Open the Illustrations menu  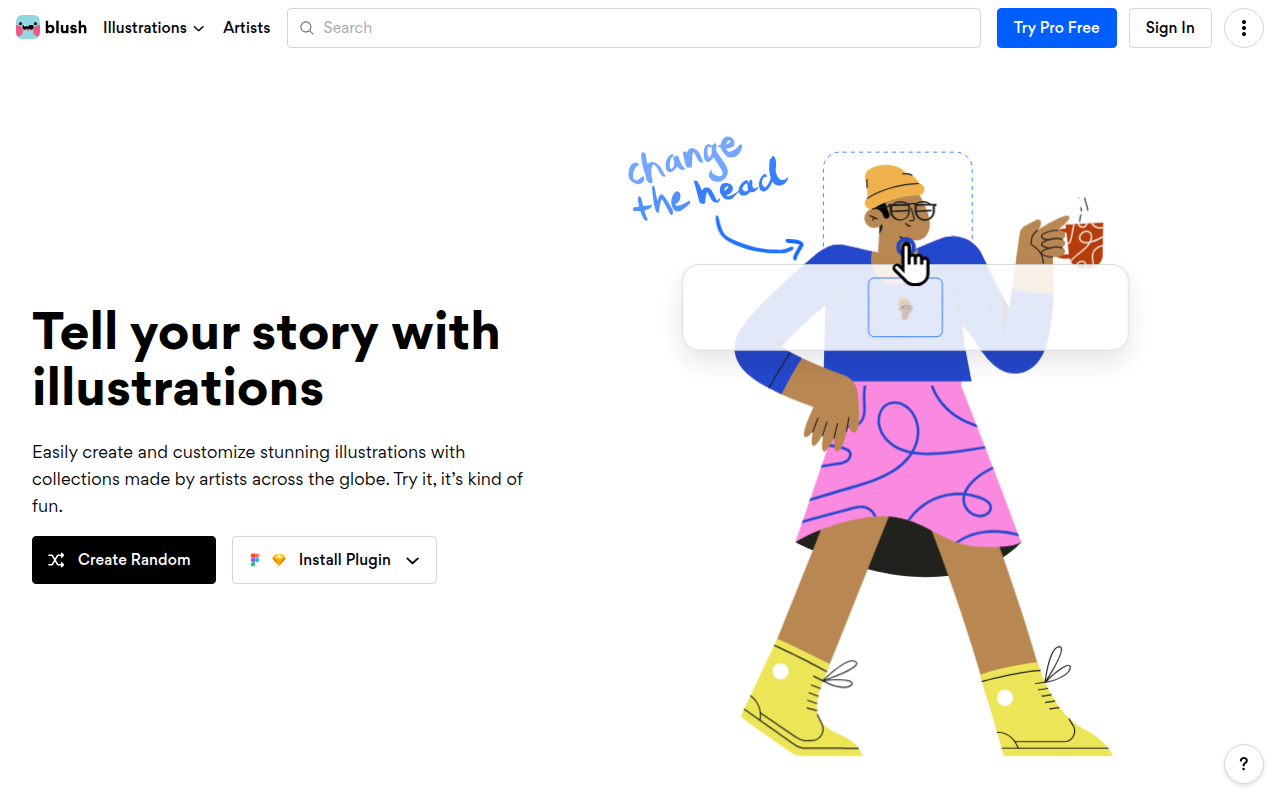pos(154,28)
